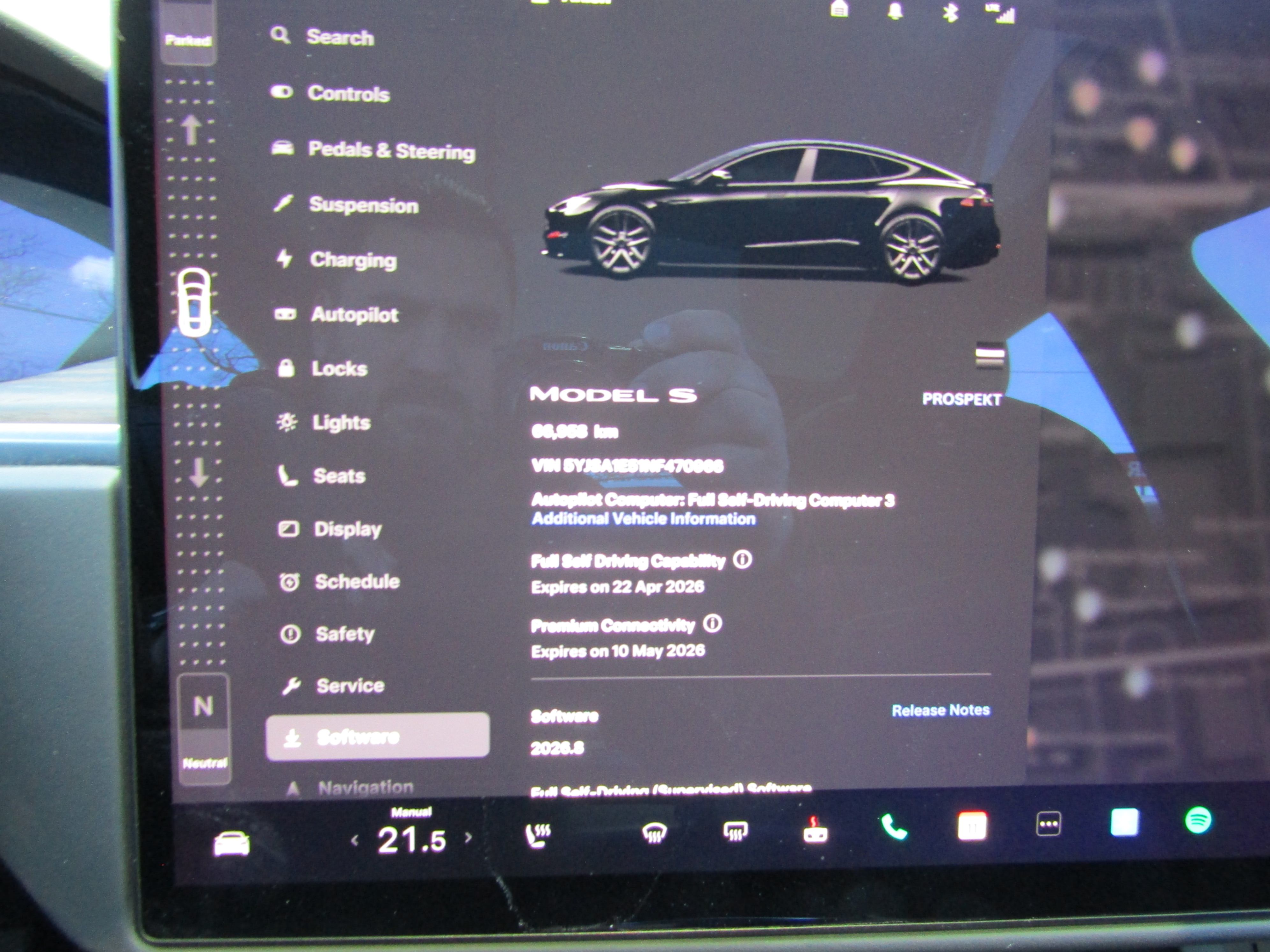The height and width of the screenshot is (952, 1270).
Task: Select the Schedule menu item
Action: tap(339, 582)
